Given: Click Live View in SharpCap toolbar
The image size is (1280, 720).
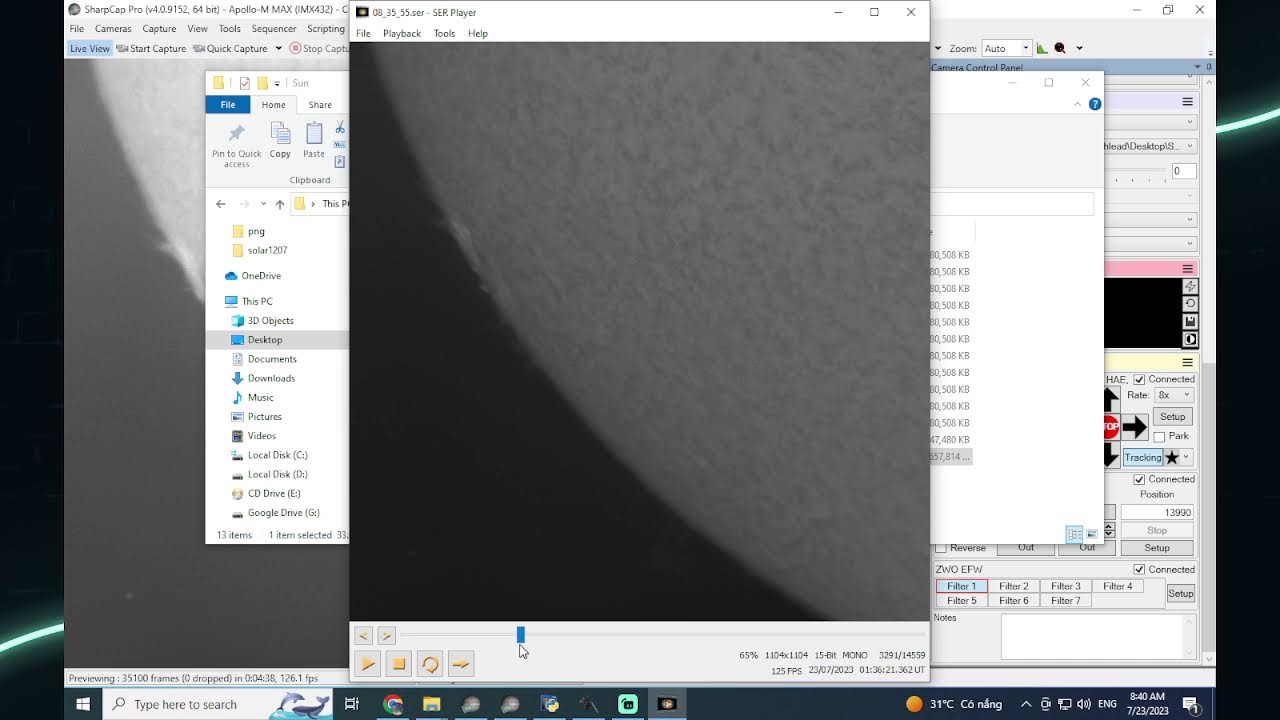Looking at the screenshot, I should pyautogui.click(x=90, y=48).
